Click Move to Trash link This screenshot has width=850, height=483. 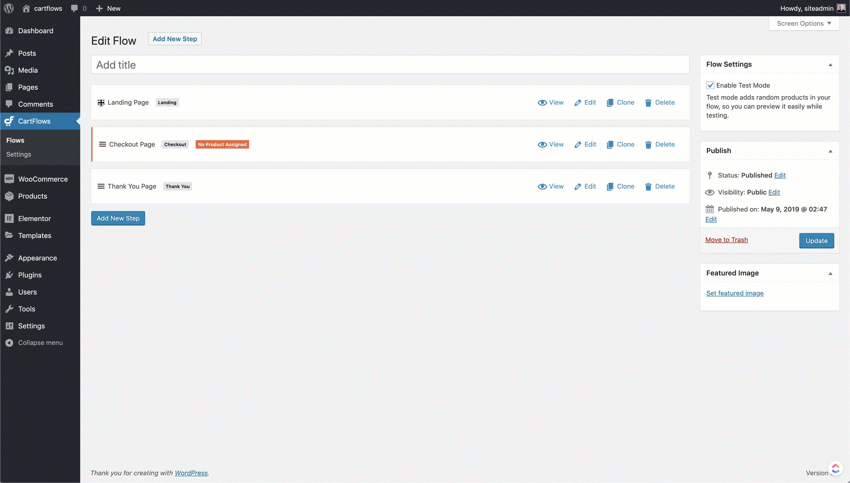pos(726,240)
